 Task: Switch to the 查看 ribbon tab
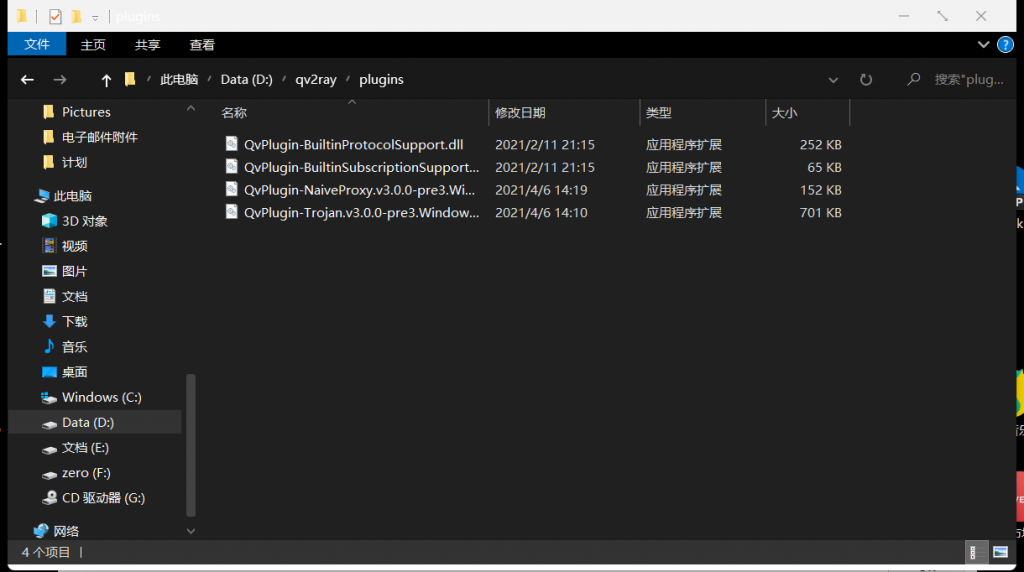202,45
